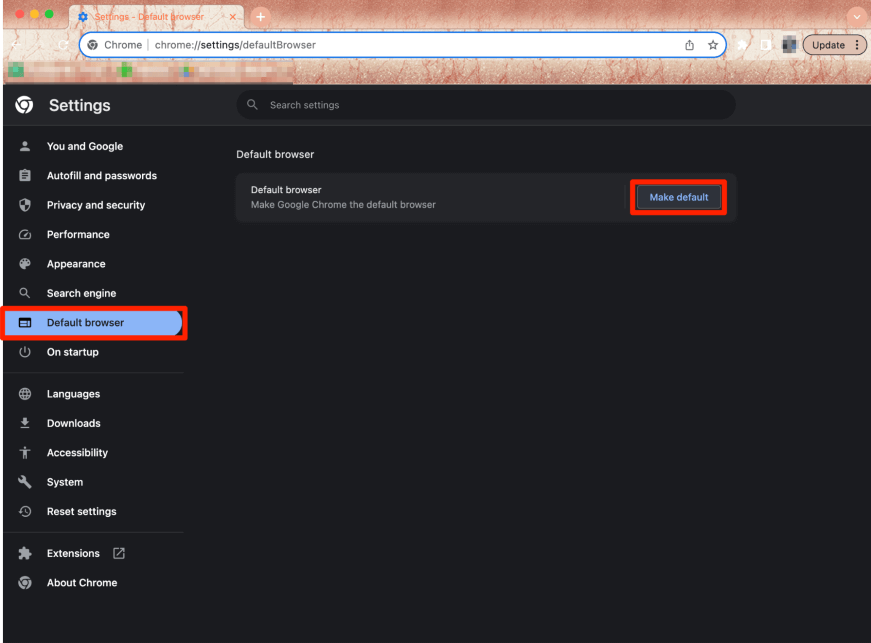Focus the Search settings field
Viewport: 871px width, 643px height.
click(486, 105)
